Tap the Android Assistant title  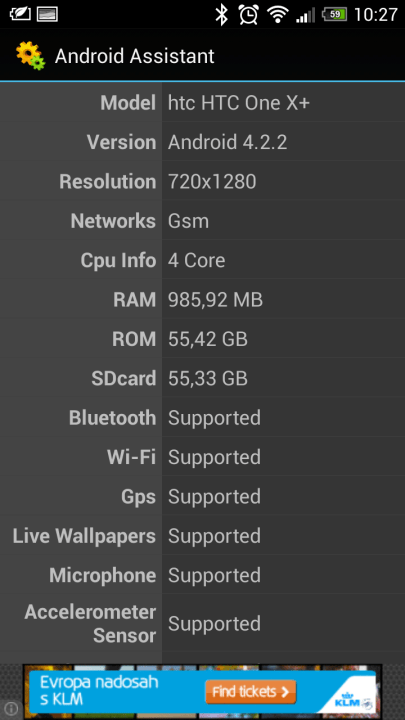(135, 56)
